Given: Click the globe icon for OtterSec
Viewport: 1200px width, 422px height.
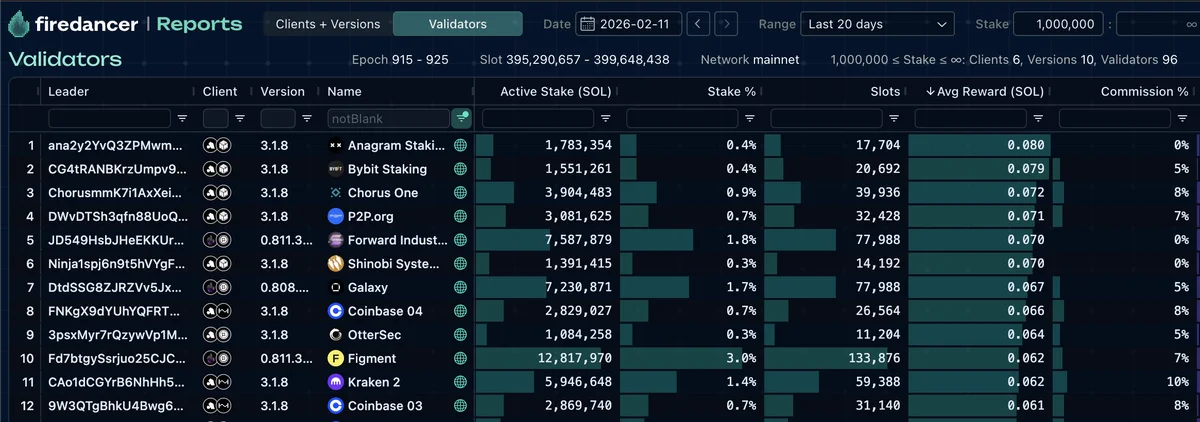Looking at the screenshot, I should pyautogui.click(x=460, y=335).
